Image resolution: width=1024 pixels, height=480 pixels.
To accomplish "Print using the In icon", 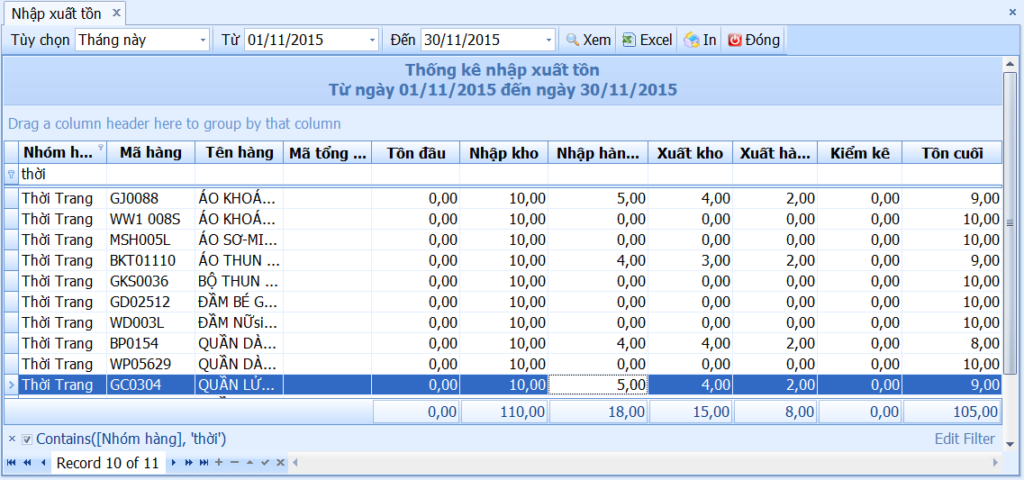I will click(x=700, y=40).
